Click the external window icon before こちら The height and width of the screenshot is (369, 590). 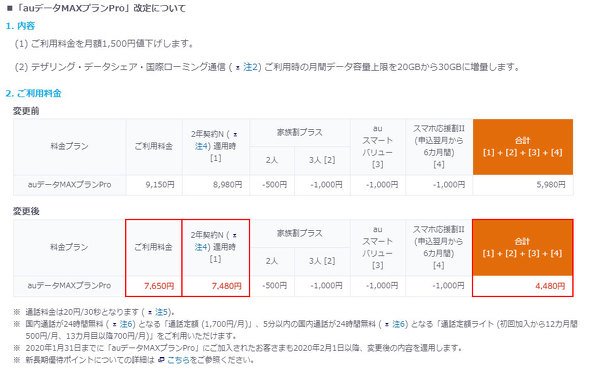click(161, 360)
